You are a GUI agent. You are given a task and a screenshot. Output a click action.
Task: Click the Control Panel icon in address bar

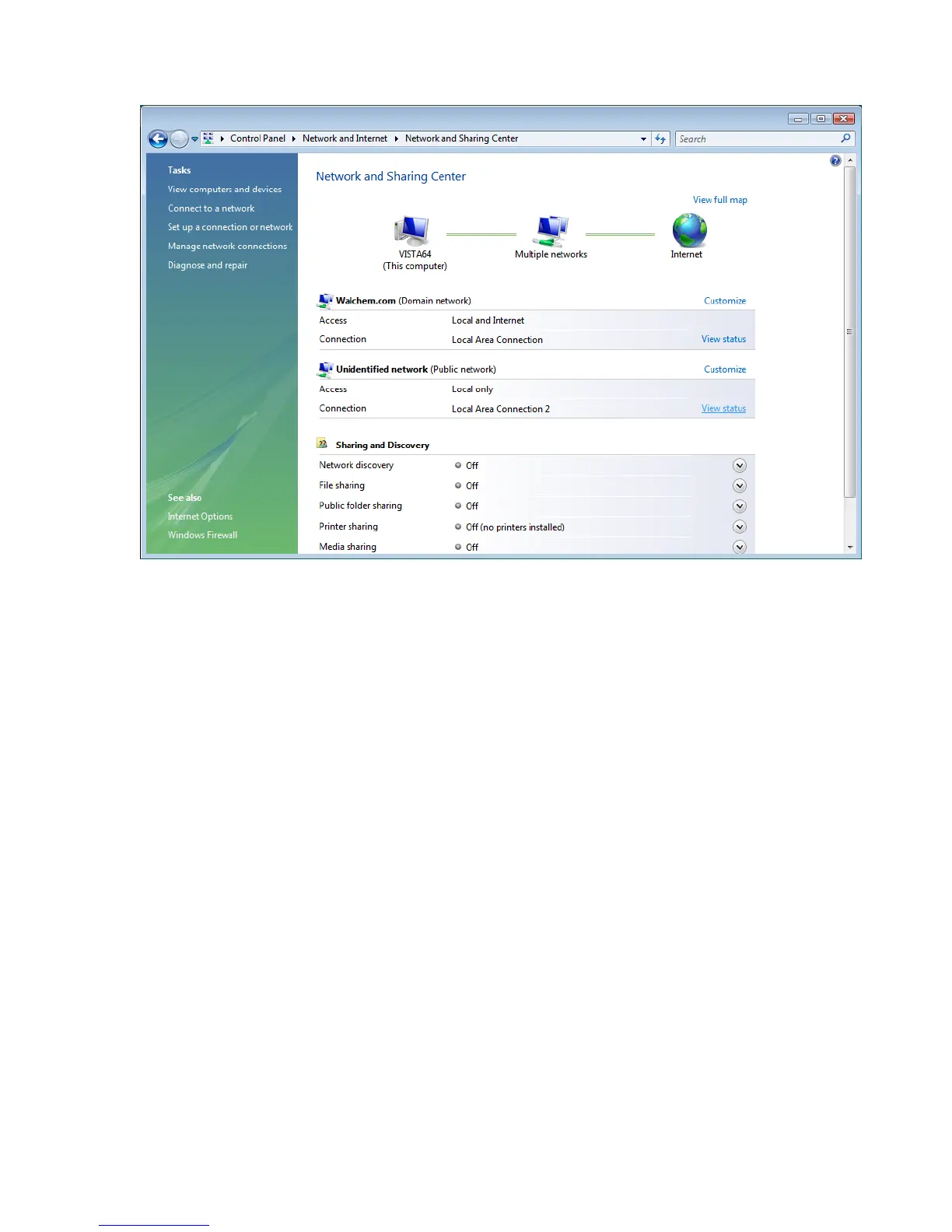[208, 138]
